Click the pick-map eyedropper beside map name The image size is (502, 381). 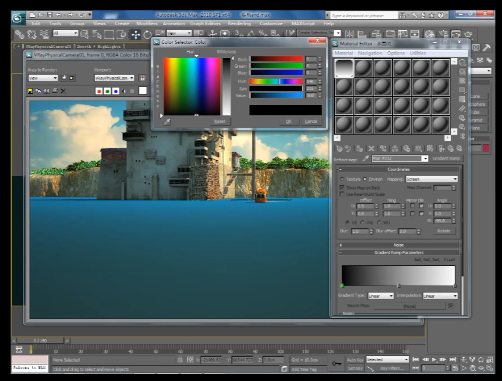[x=366, y=159]
